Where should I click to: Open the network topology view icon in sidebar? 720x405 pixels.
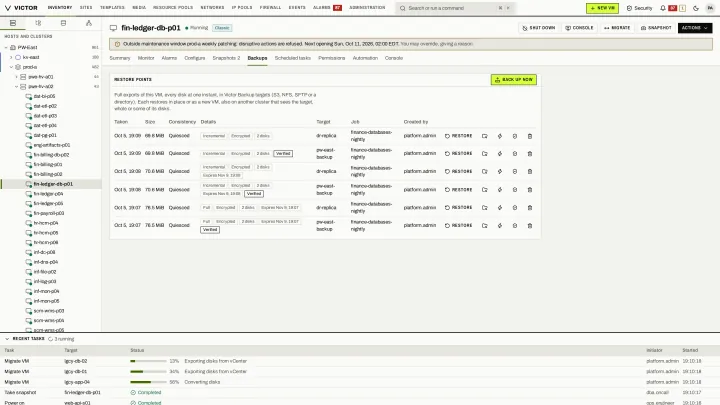89,23
